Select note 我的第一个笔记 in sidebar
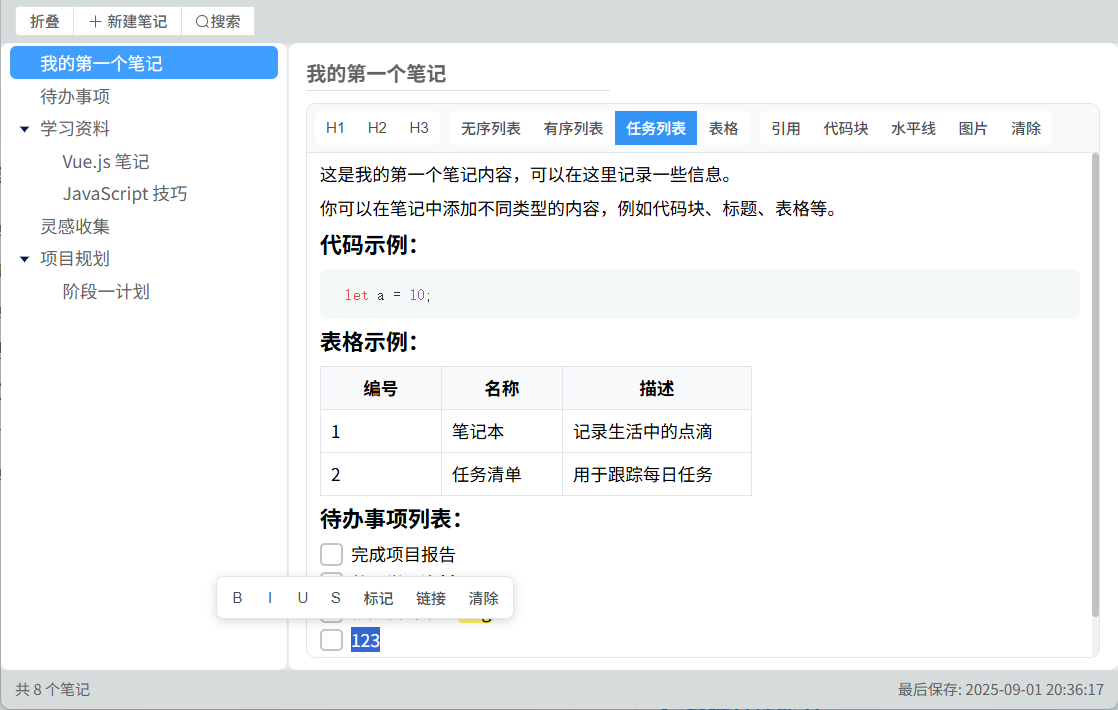This screenshot has height=710, width=1118. pos(144,63)
